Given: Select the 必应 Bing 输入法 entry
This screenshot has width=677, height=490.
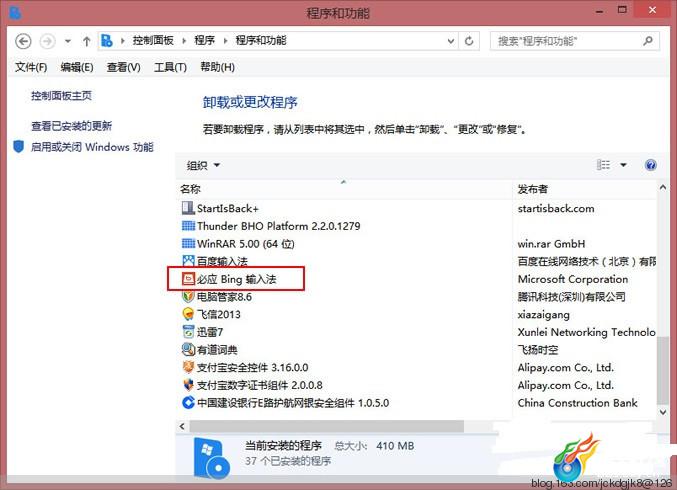Looking at the screenshot, I should coord(237,279).
